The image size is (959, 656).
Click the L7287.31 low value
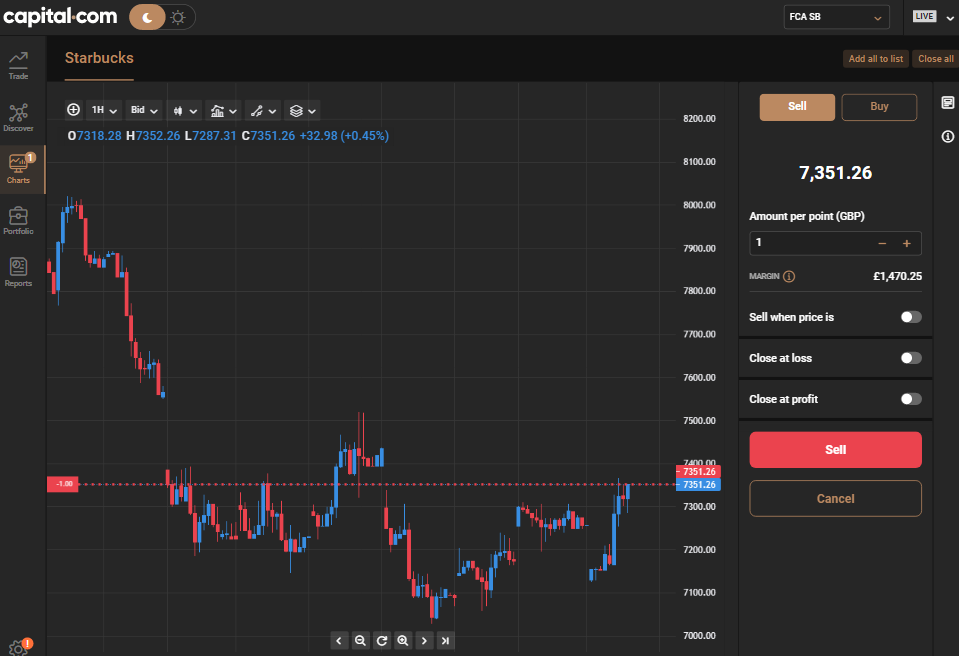pos(210,136)
